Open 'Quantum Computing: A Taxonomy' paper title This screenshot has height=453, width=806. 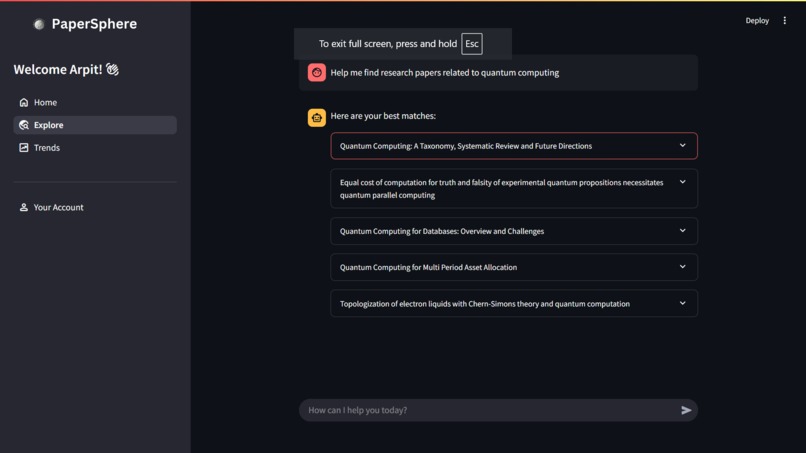click(466, 146)
